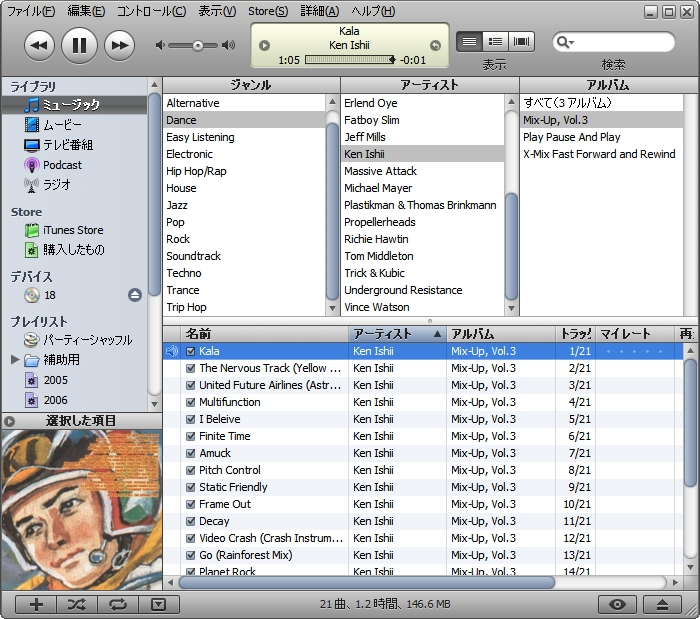Screen dimensions: 700x619
Task: Open the search magnifier dropdown
Action: (x=565, y=42)
